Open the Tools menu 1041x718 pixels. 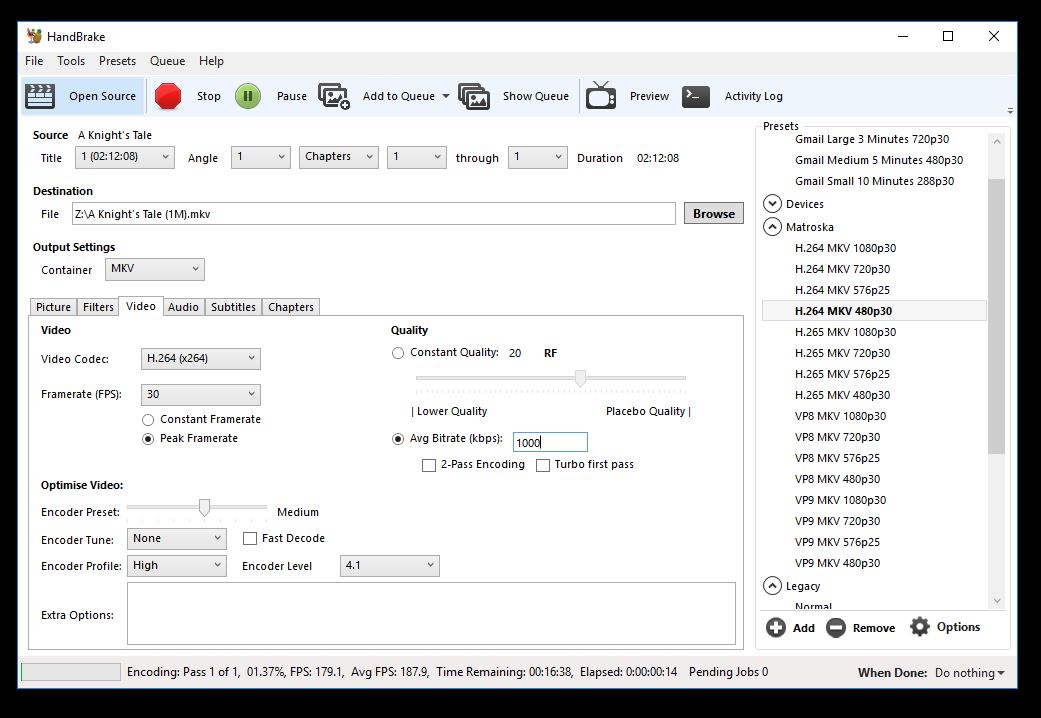pyautogui.click(x=71, y=61)
